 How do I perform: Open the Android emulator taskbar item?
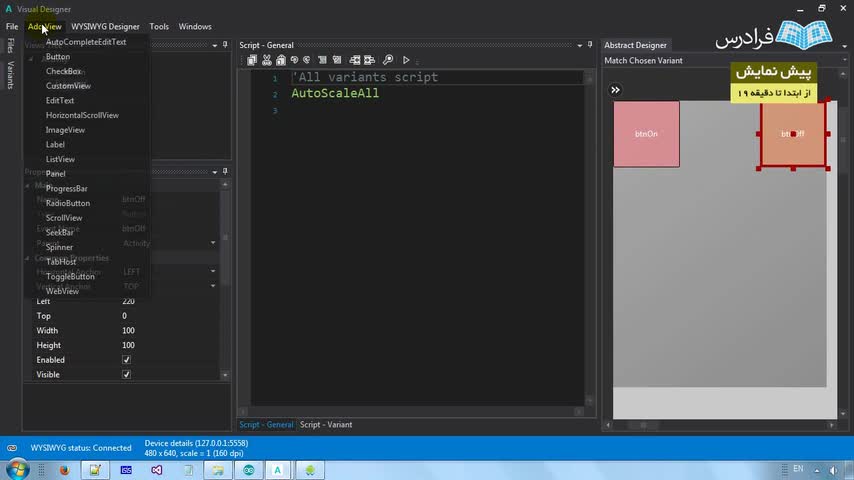pyautogui.click(x=310, y=470)
